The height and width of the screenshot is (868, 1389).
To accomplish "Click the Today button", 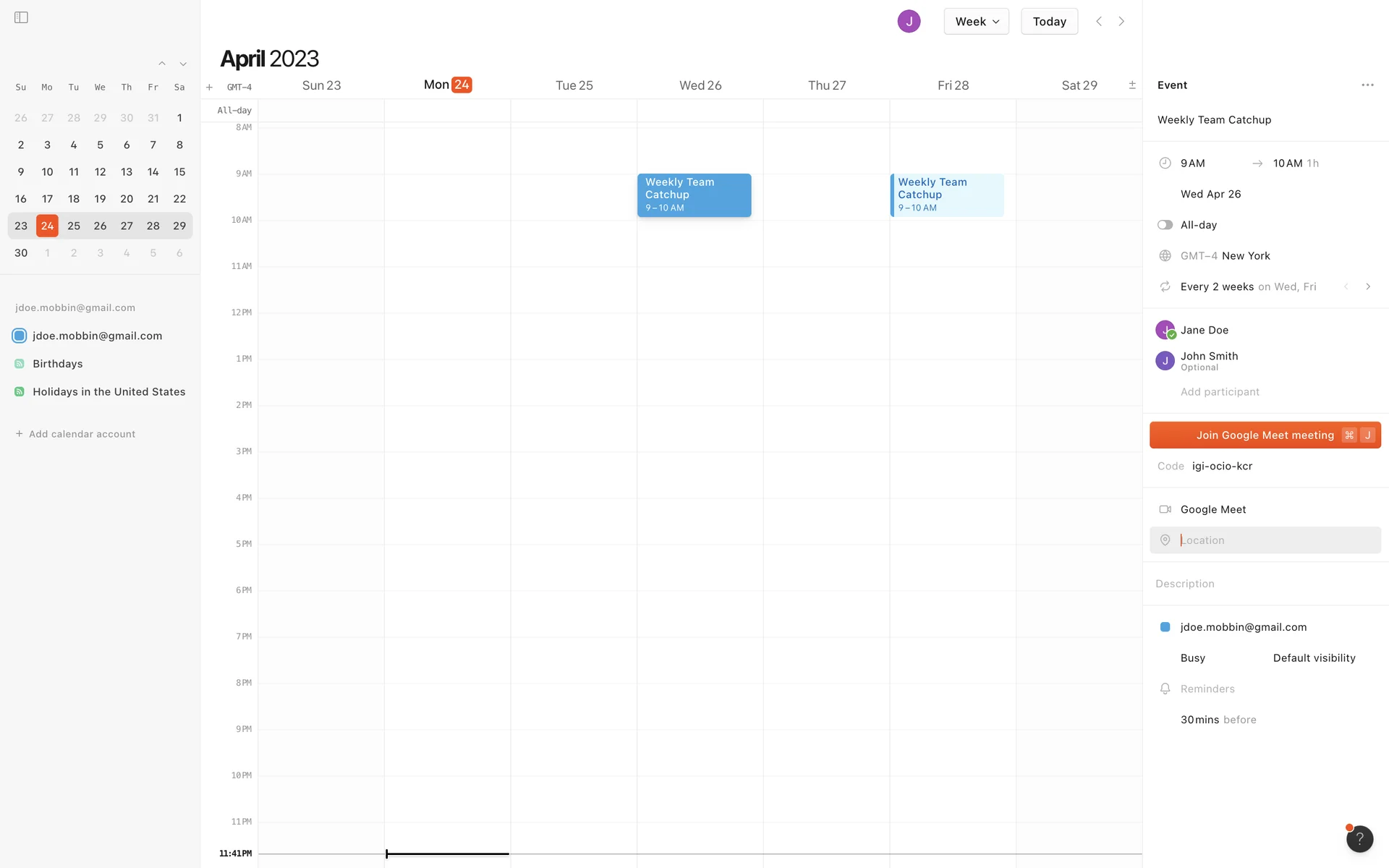I will pos(1049,22).
